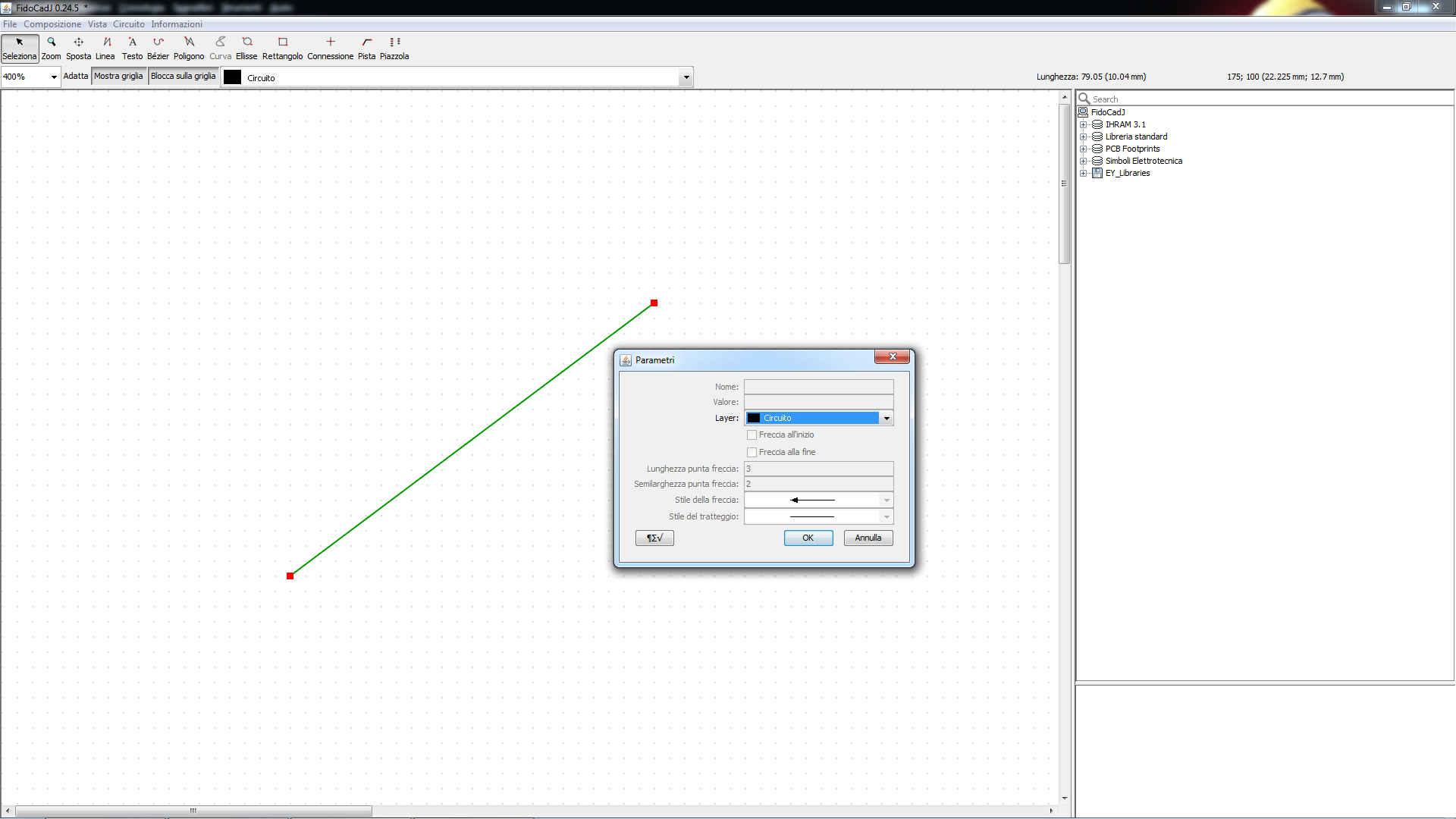Click the Nome input field
Screen dimensions: 1456x819
click(x=818, y=388)
